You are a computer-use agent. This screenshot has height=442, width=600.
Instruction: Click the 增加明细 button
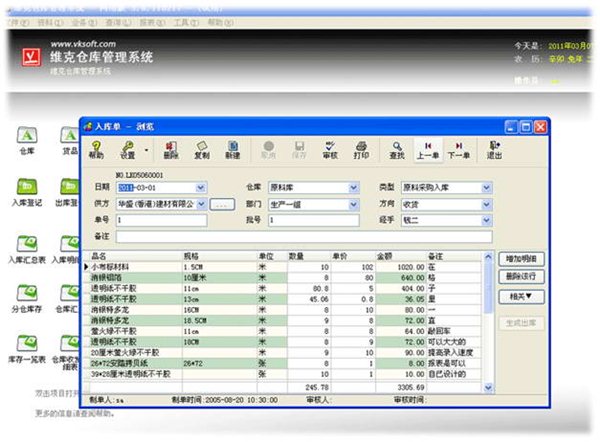pyautogui.click(x=521, y=259)
